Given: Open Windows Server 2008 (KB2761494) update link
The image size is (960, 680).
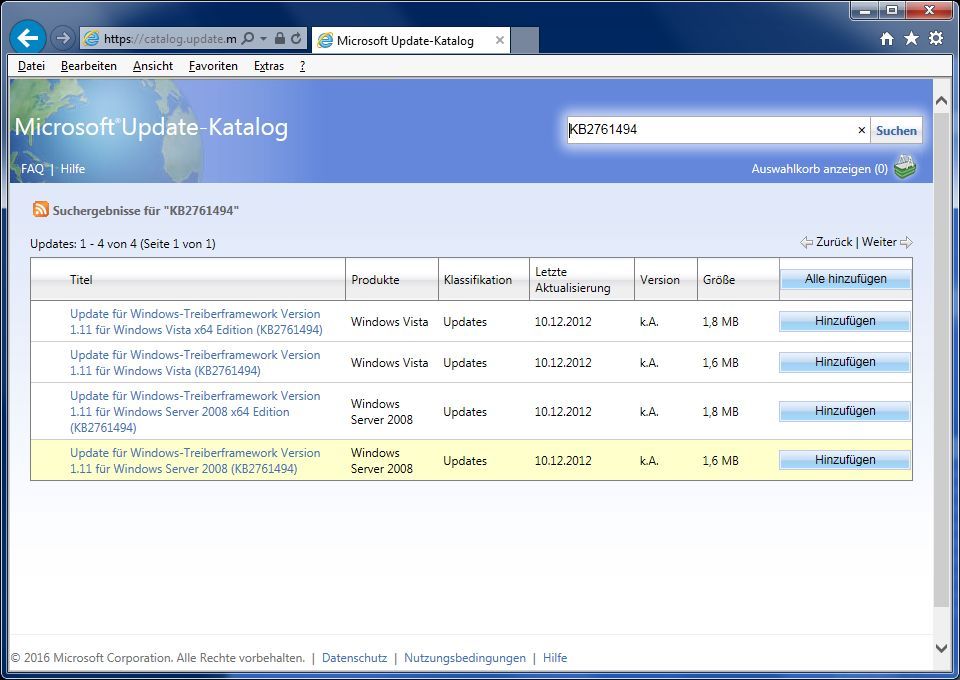Looking at the screenshot, I should 195,461.
